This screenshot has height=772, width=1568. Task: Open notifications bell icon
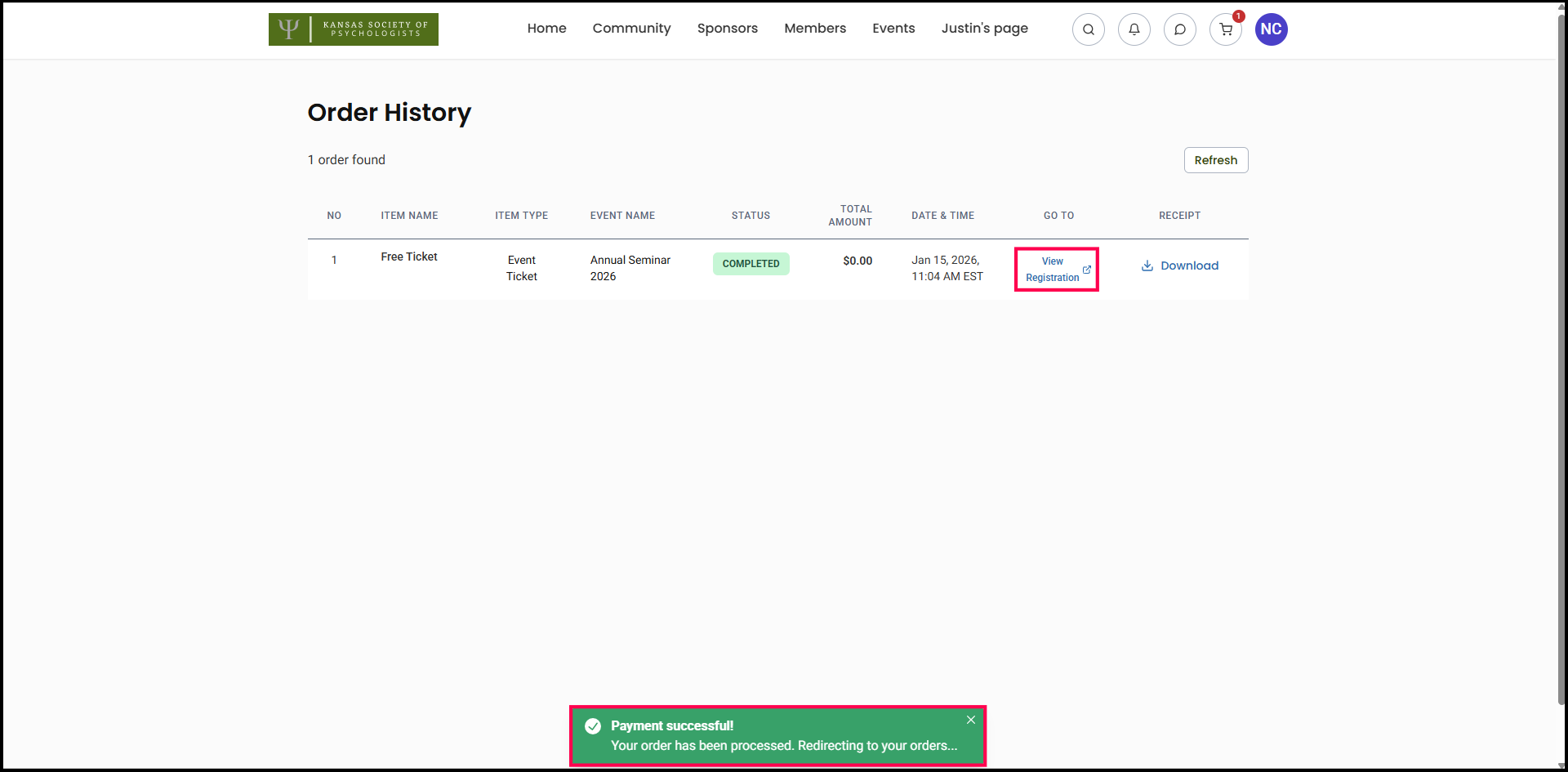click(1134, 29)
